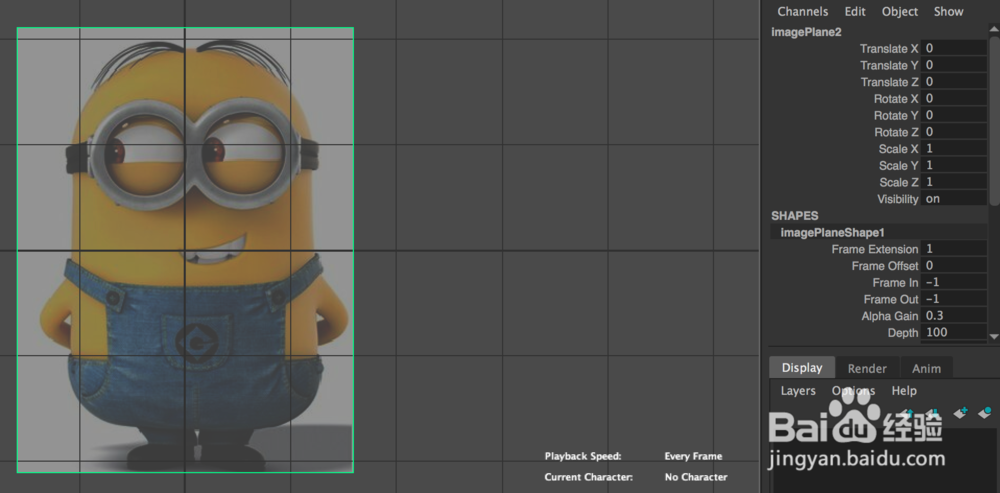Open the layer editor Help menu
Image resolution: width=1000 pixels, height=493 pixels.
click(904, 391)
